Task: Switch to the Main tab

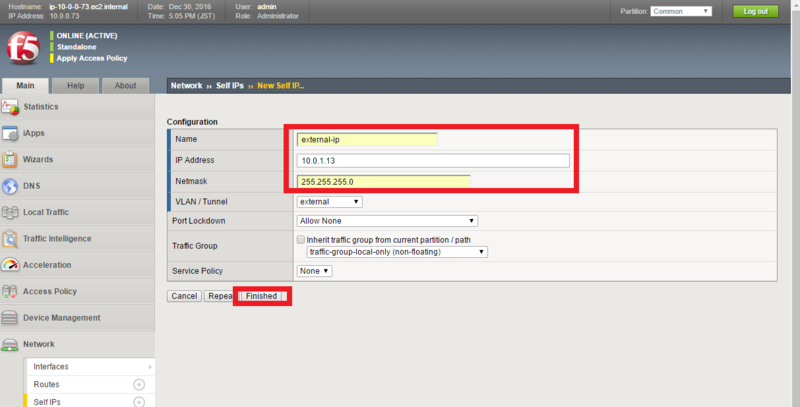Action: click(x=25, y=86)
